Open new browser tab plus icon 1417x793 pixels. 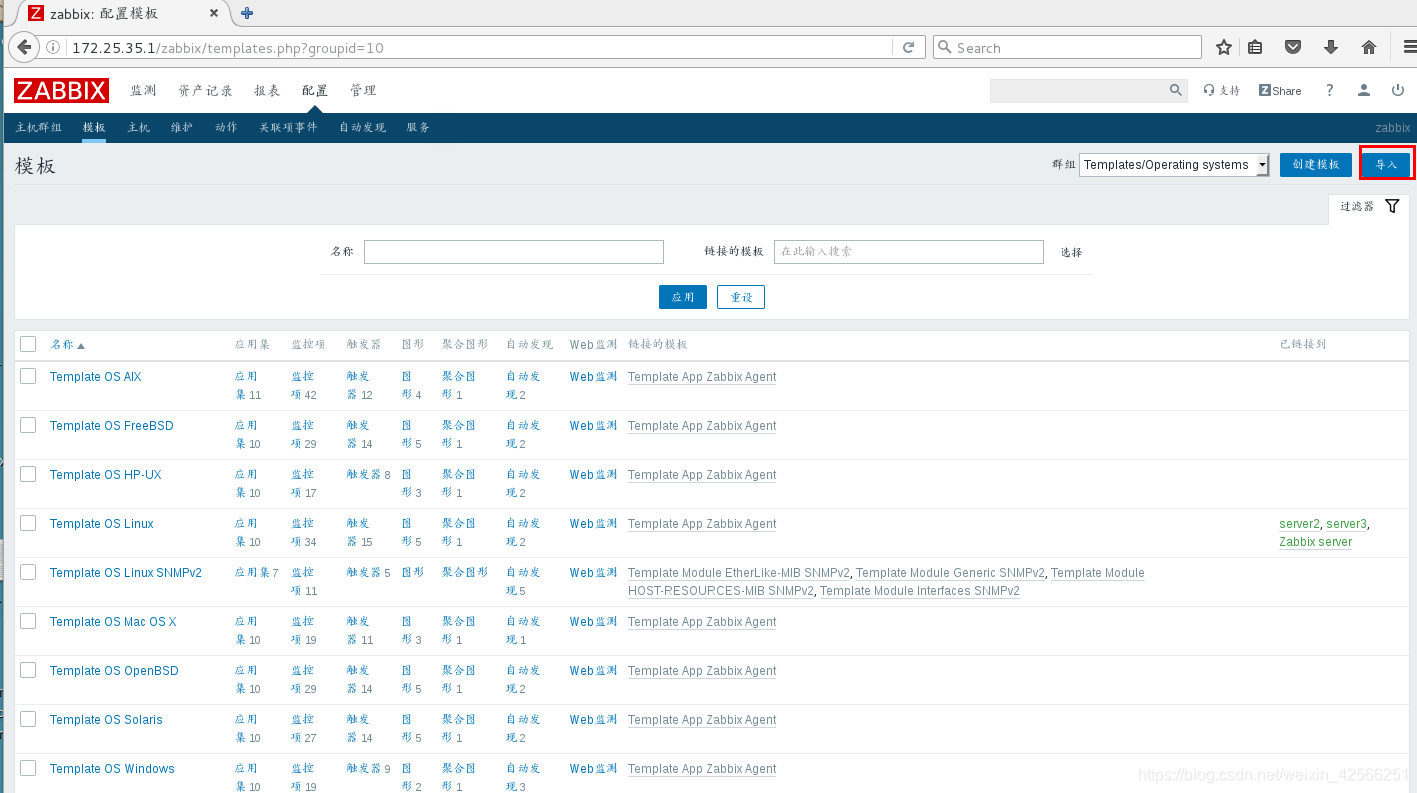pos(247,13)
